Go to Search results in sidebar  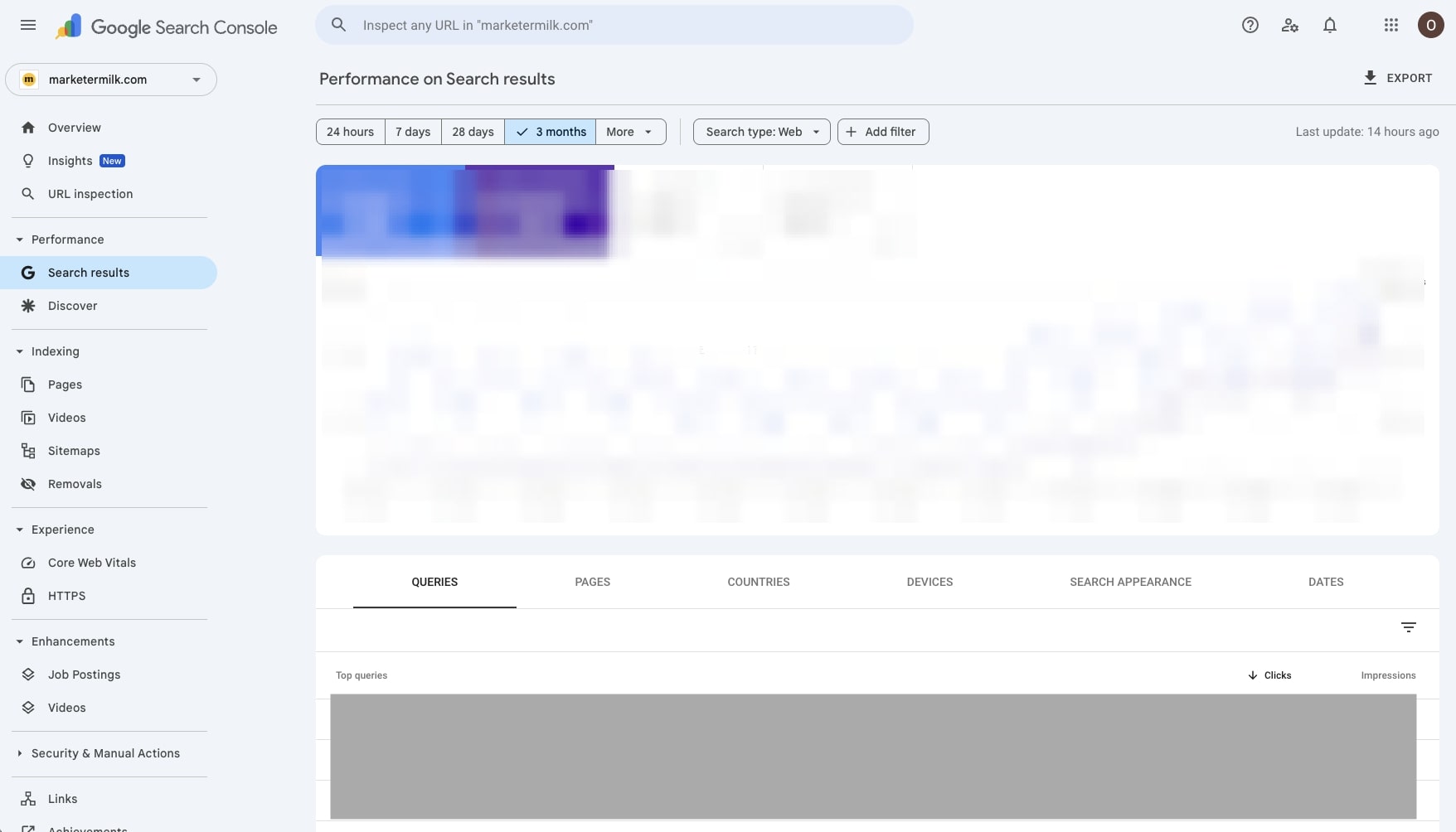point(109,273)
